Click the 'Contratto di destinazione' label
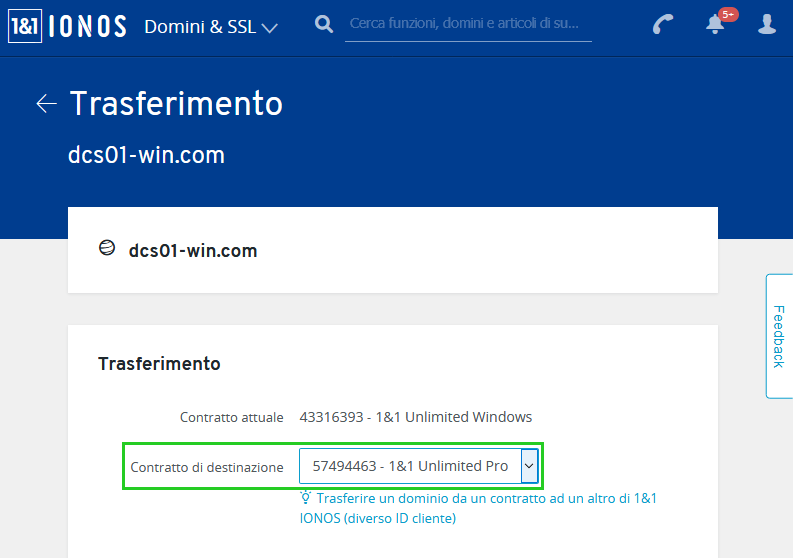The height and width of the screenshot is (558, 794). pos(207,467)
